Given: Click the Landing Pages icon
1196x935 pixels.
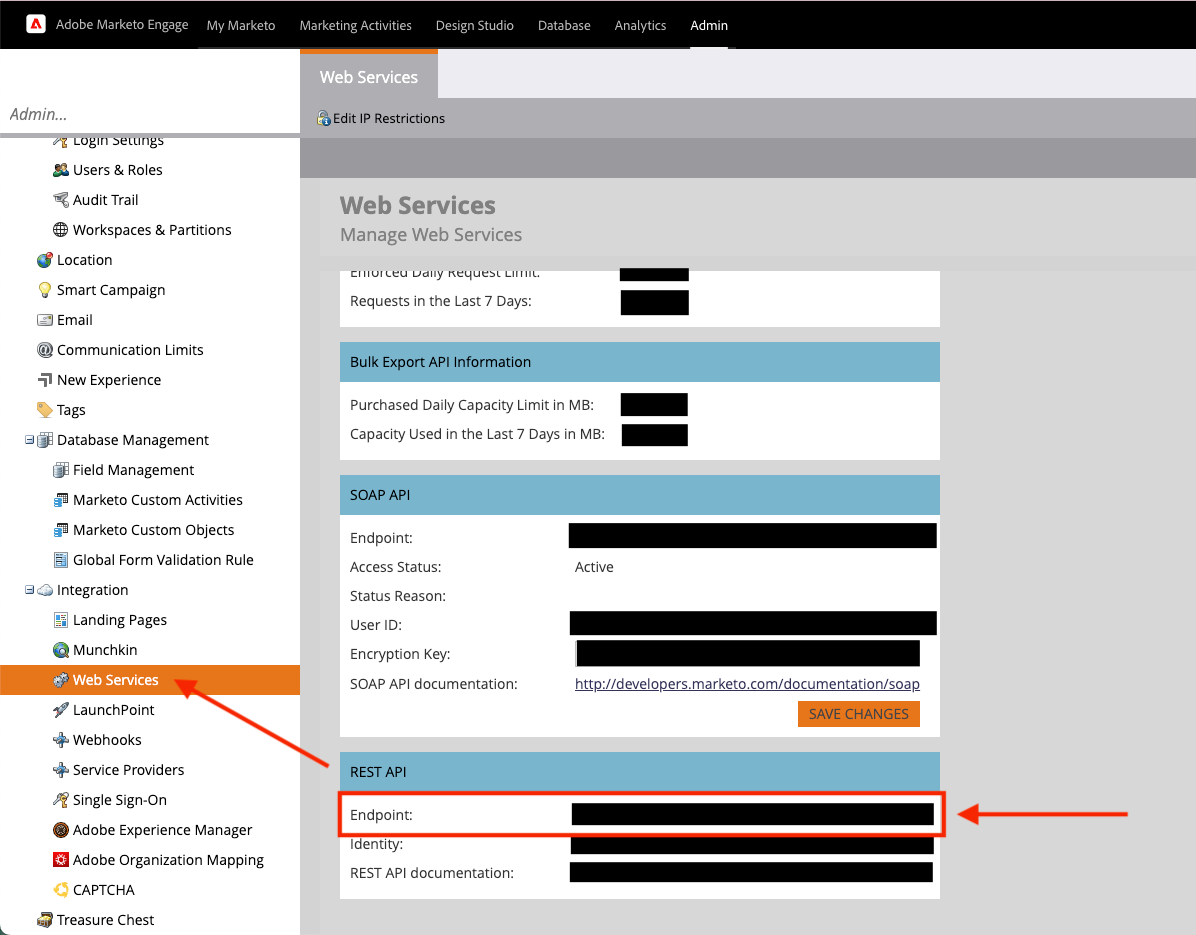Looking at the screenshot, I should tap(61, 620).
